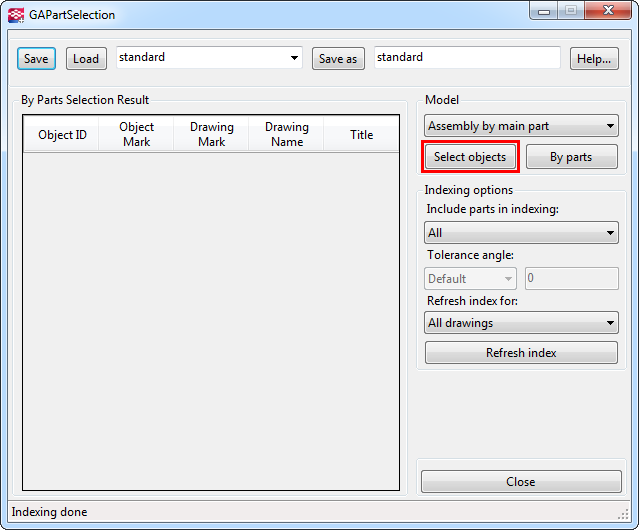Click the Tolerance angle value field
Image resolution: width=639 pixels, height=530 pixels.
(x=572, y=279)
